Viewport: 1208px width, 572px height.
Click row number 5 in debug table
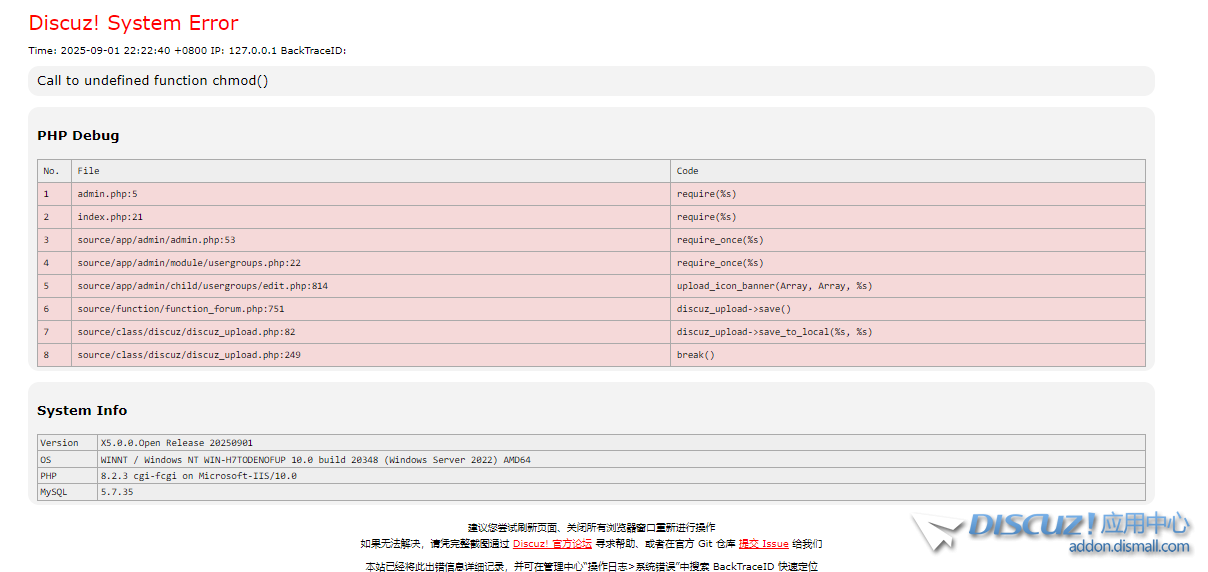(x=54, y=286)
